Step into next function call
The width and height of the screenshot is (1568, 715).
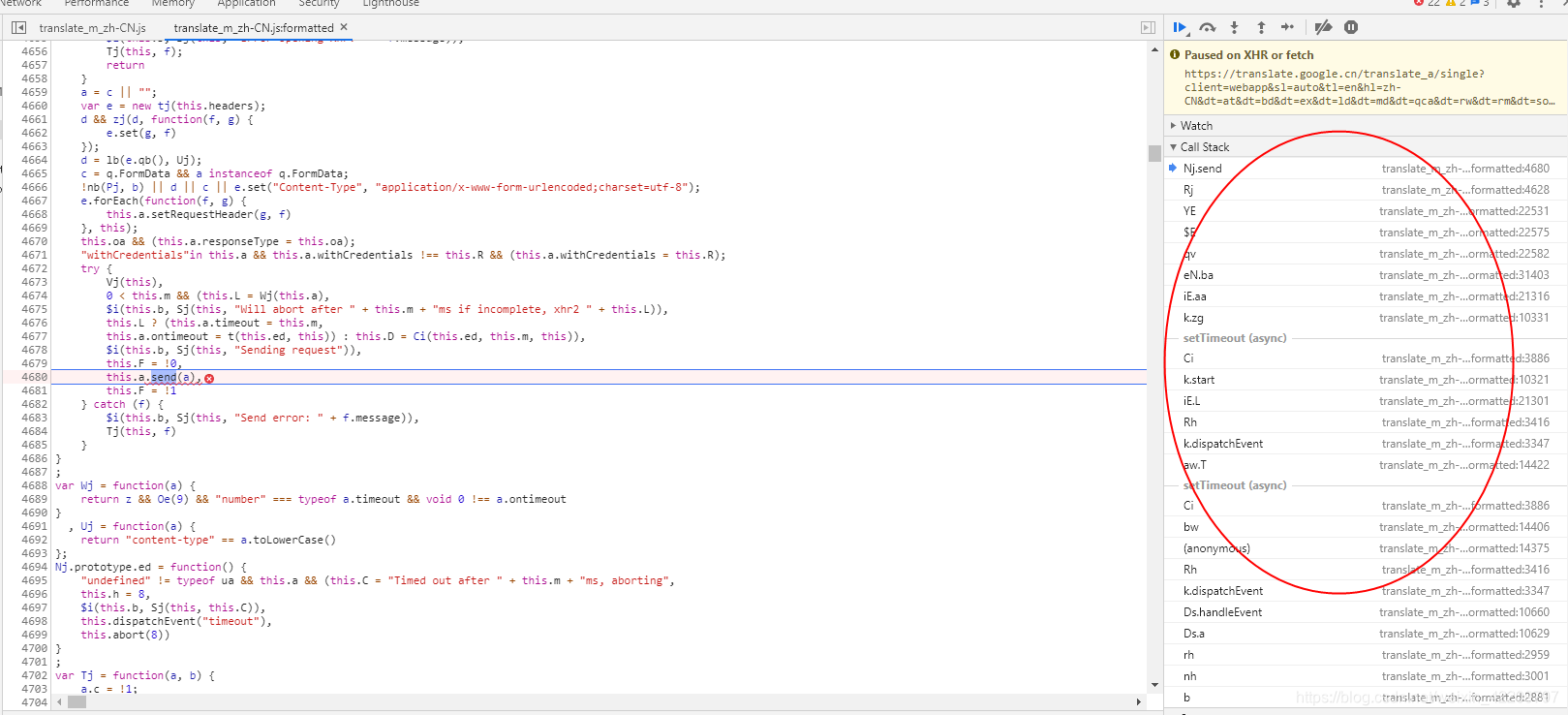[1234, 28]
